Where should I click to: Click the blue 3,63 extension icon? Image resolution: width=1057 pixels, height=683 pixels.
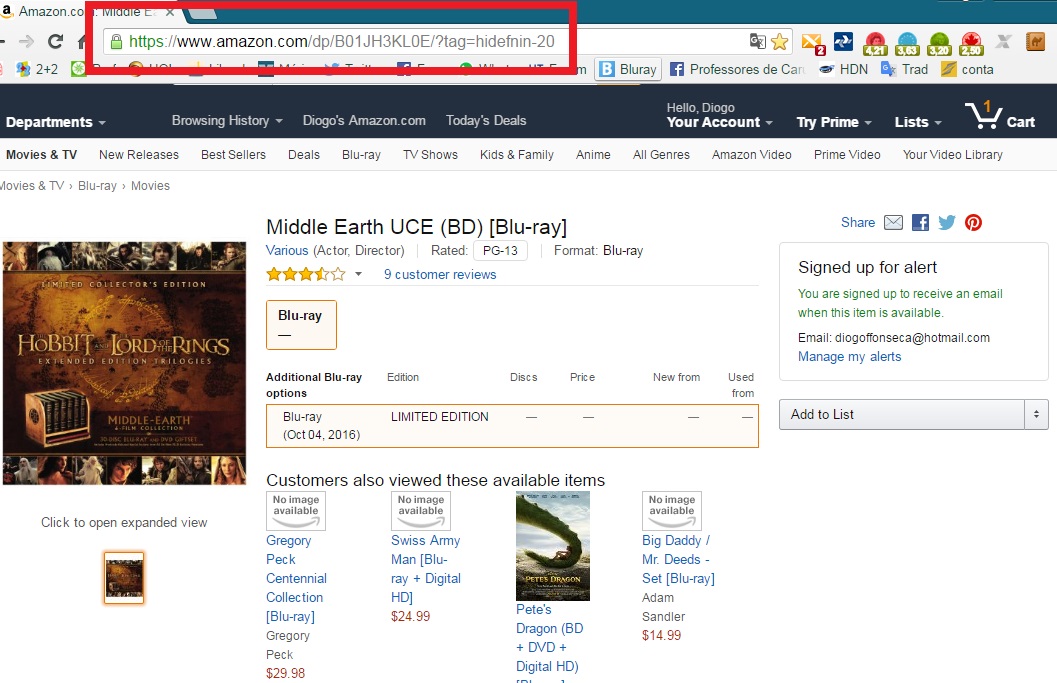[907, 44]
